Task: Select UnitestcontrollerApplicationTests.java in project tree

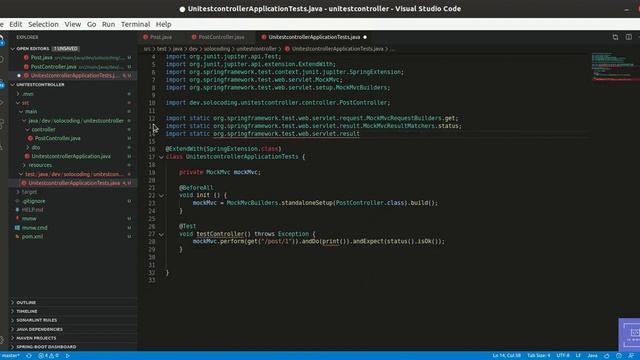Action: (x=74, y=183)
